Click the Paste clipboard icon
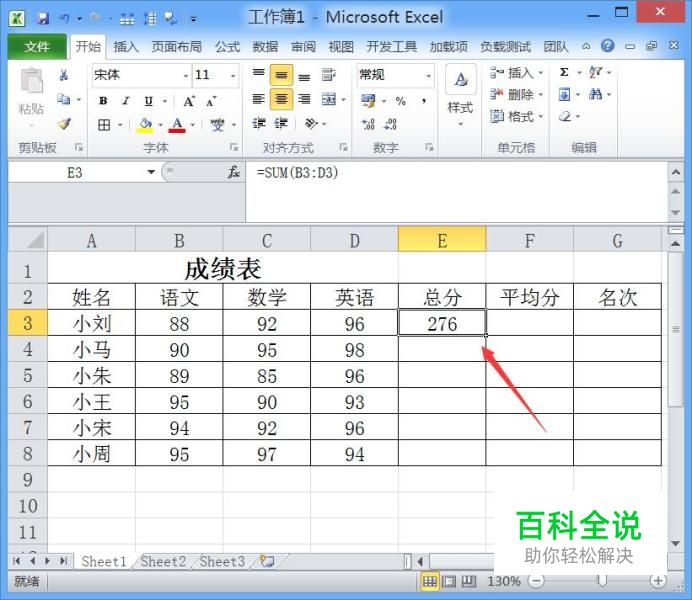Viewport: 692px width, 600px height. [x=32, y=81]
